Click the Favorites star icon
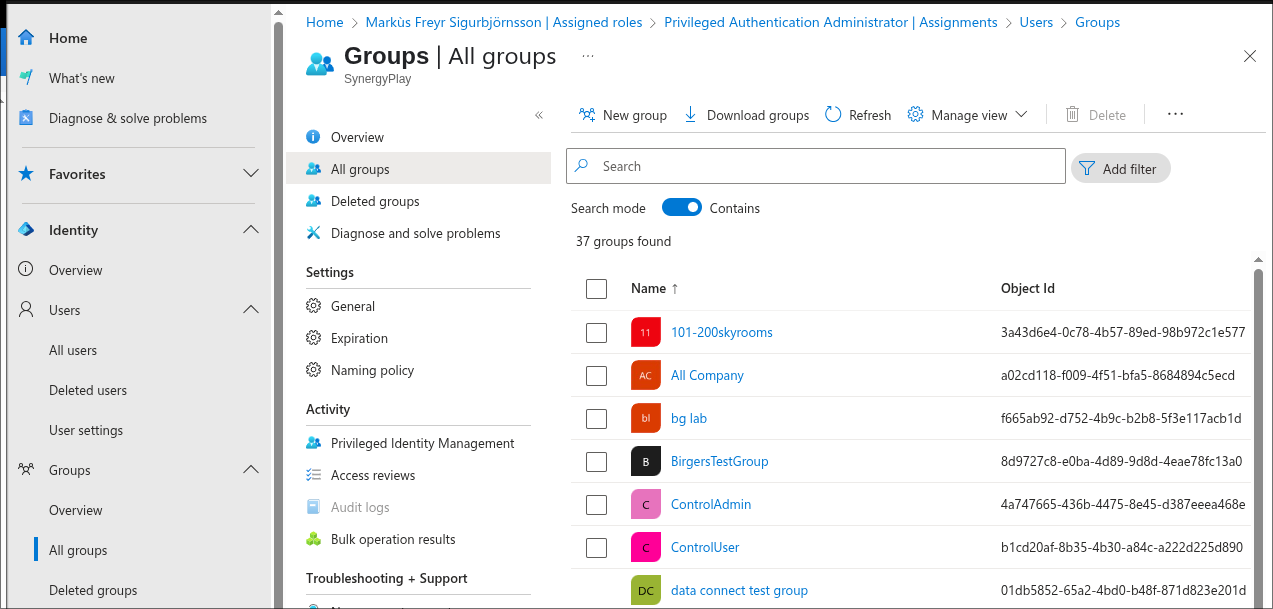Image resolution: width=1273 pixels, height=609 pixels. [x=27, y=174]
